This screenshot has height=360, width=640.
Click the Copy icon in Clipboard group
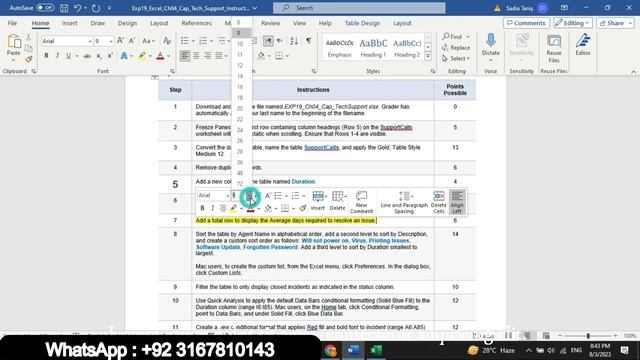pos(29,48)
